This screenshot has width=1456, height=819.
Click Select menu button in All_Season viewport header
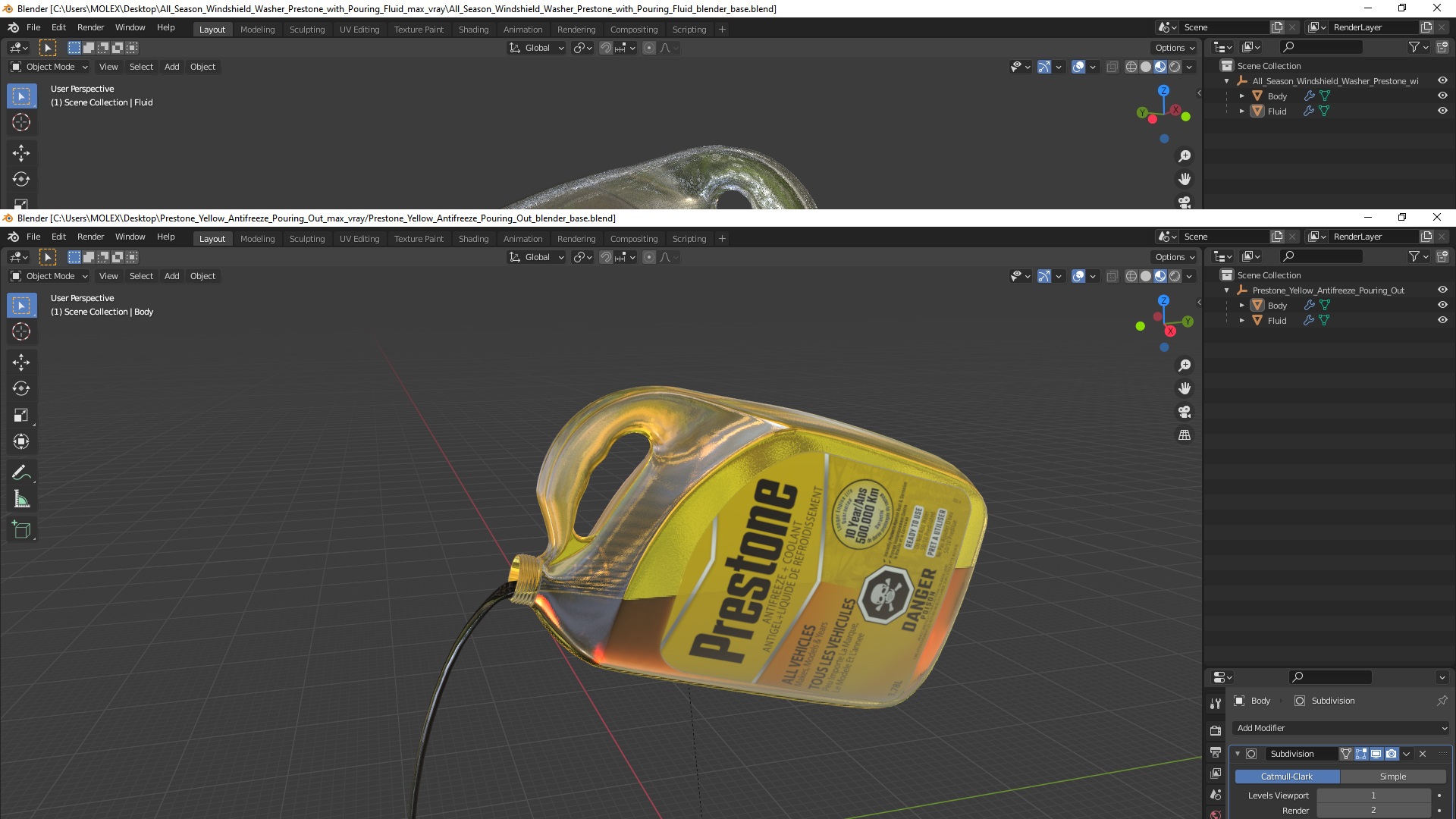coord(141,67)
